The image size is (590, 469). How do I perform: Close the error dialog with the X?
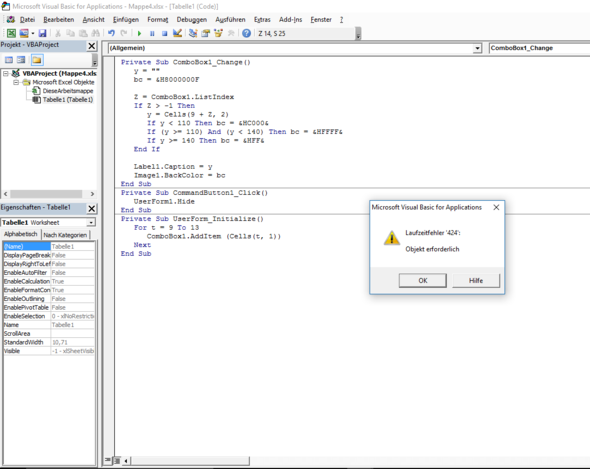(x=496, y=207)
